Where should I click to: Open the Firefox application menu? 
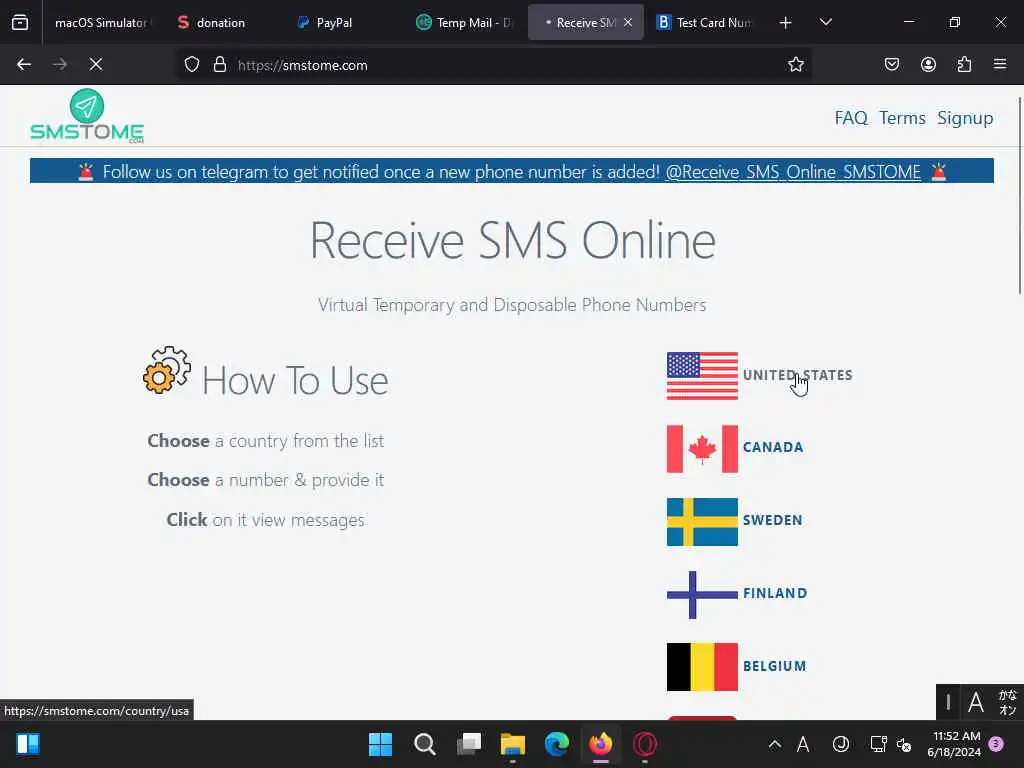tap(1000, 65)
